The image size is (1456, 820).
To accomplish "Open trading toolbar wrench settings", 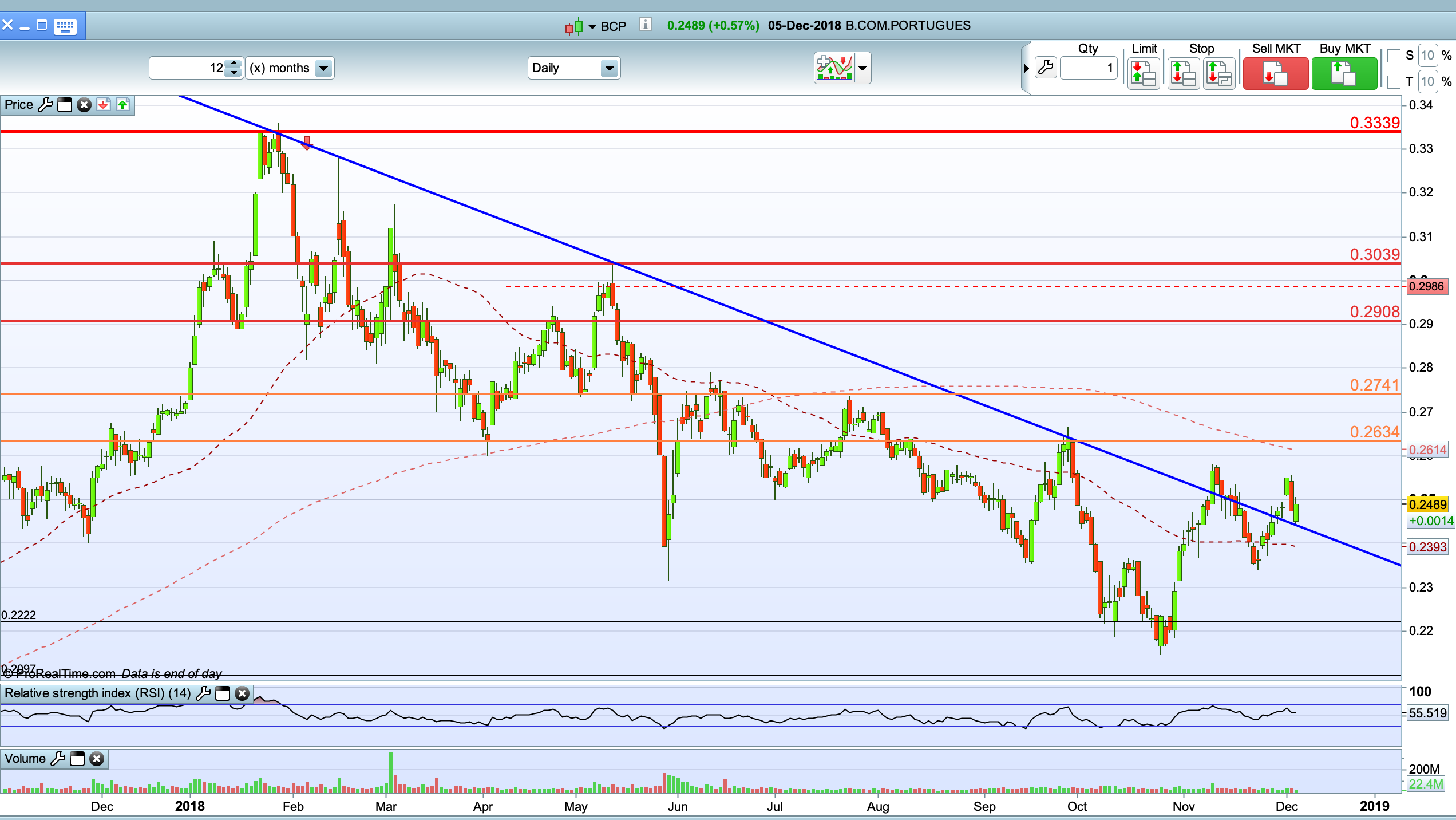I will 1046,68.
